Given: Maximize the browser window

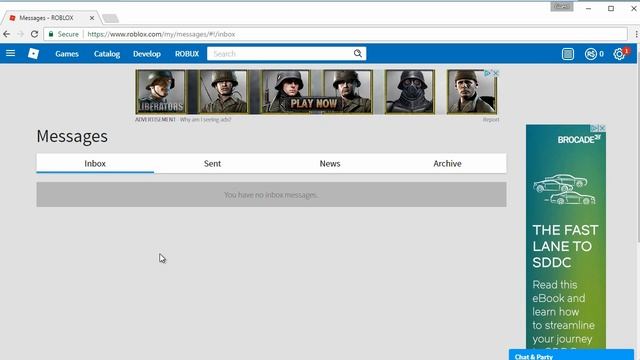Looking at the screenshot, I should [x=611, y=8].
